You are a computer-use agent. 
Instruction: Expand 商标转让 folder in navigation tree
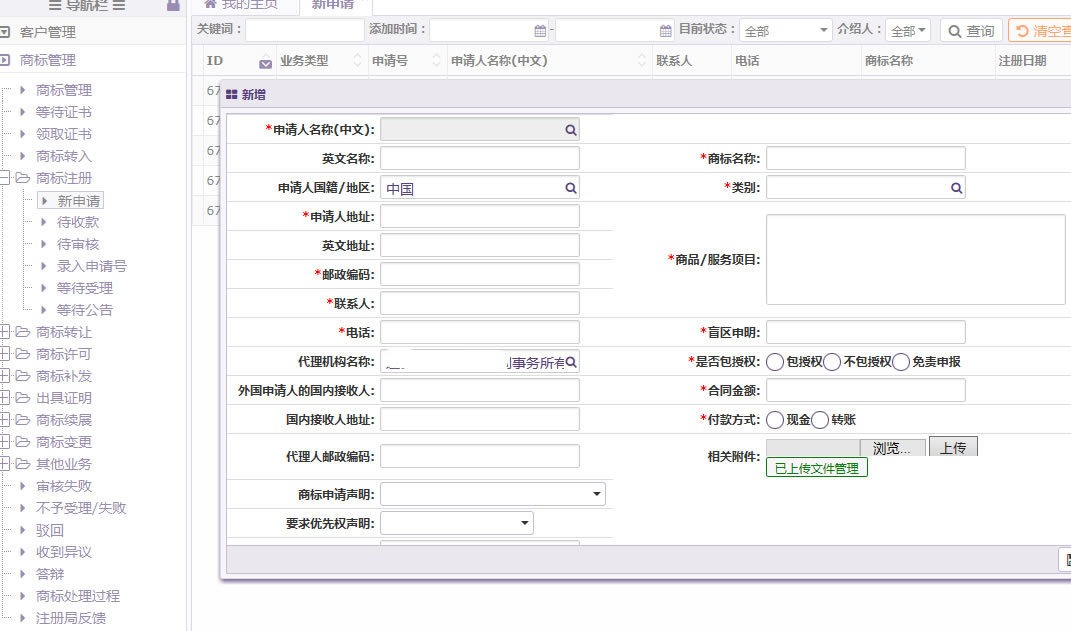click(6, 332)
